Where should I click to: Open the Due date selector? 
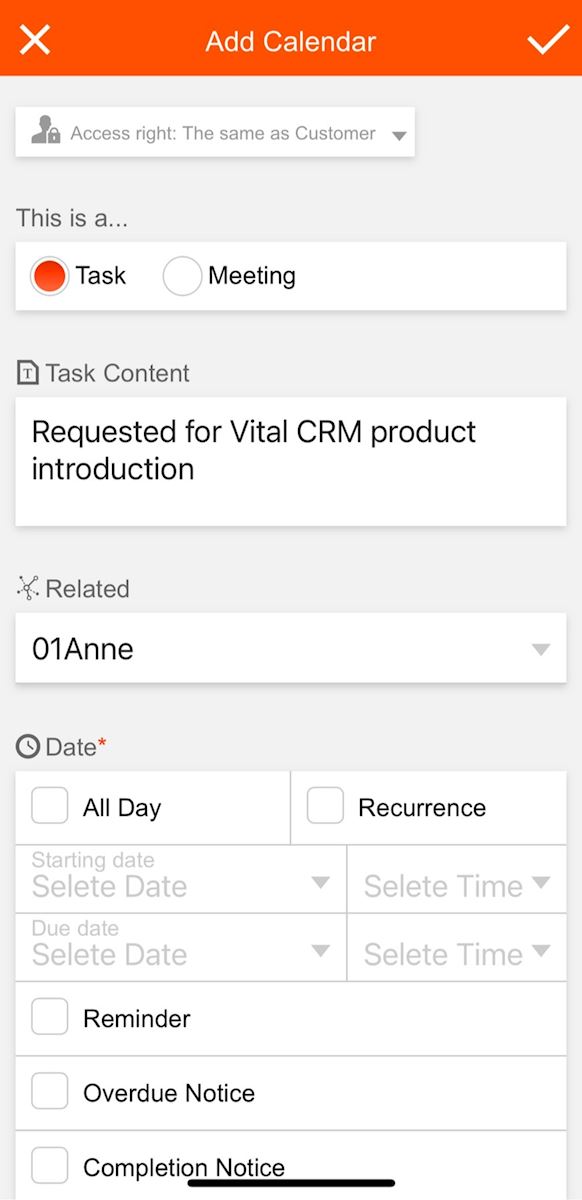point(181,947)
